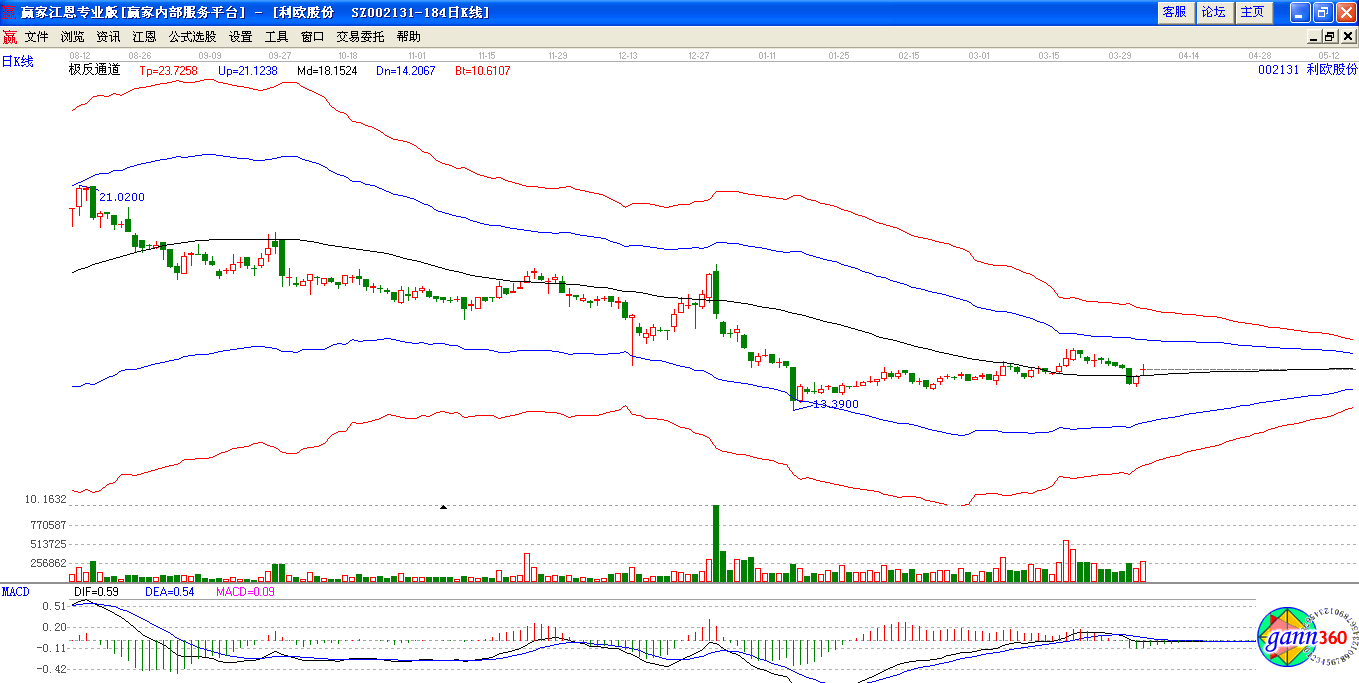This screenshot has width=1359, height=683.
Task: Restore the inner chart window
Action: click(x=1329, y=36)
